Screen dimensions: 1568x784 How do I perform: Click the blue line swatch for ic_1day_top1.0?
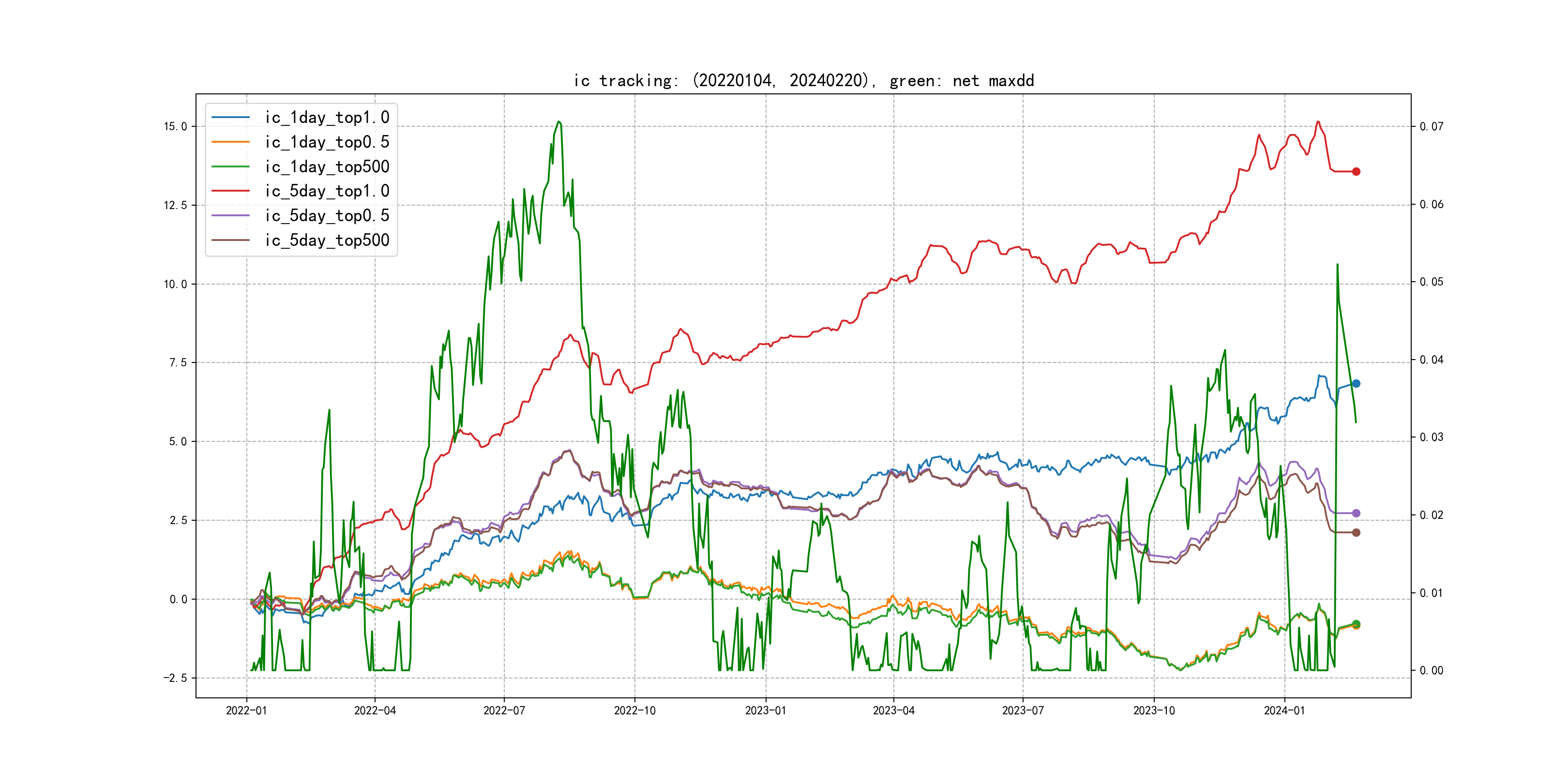[230, 117]
